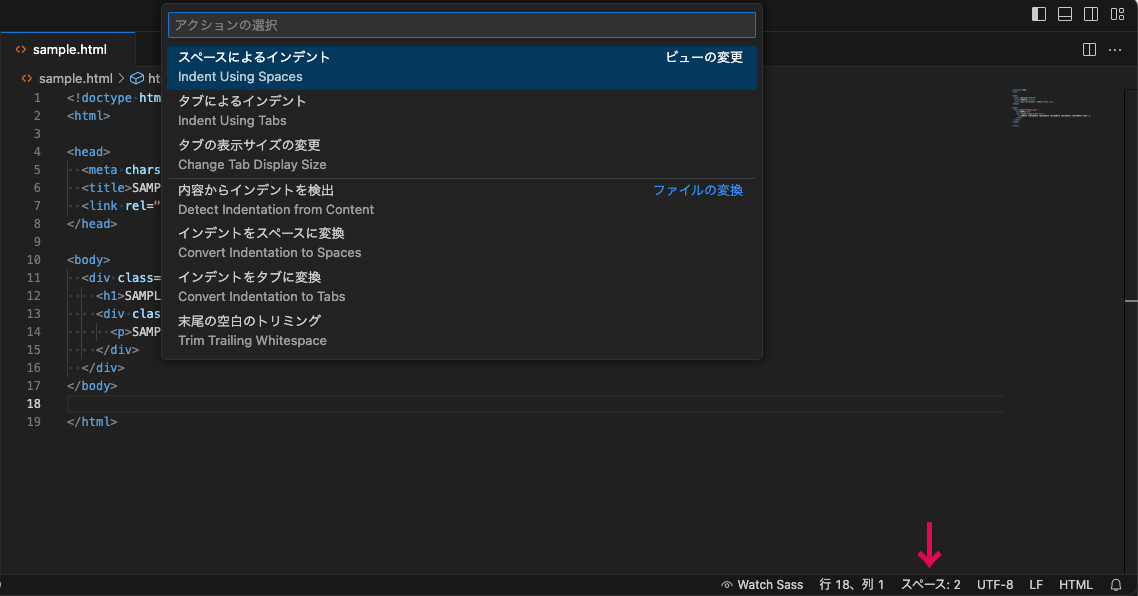Open the Customize Layout icon
Screen dimensions: 1138x596
coord(1117,14)
